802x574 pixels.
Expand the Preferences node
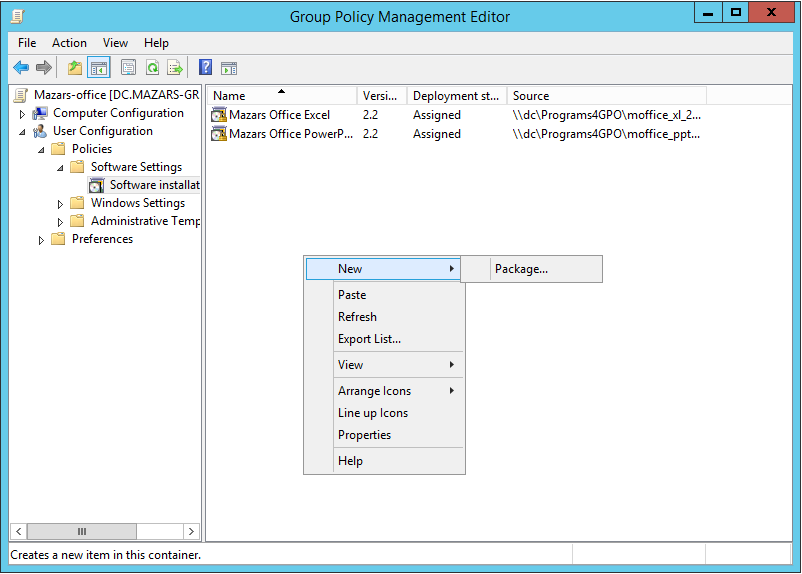pyautogui.click(x=41, y=240)
